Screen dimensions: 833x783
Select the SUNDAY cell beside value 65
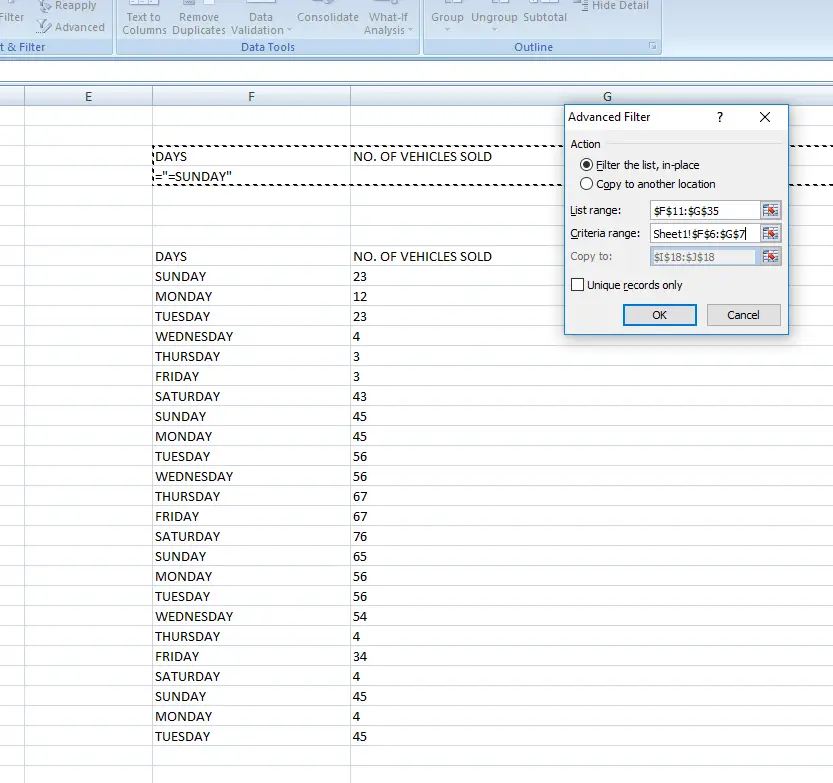click(x=251, y=557)
